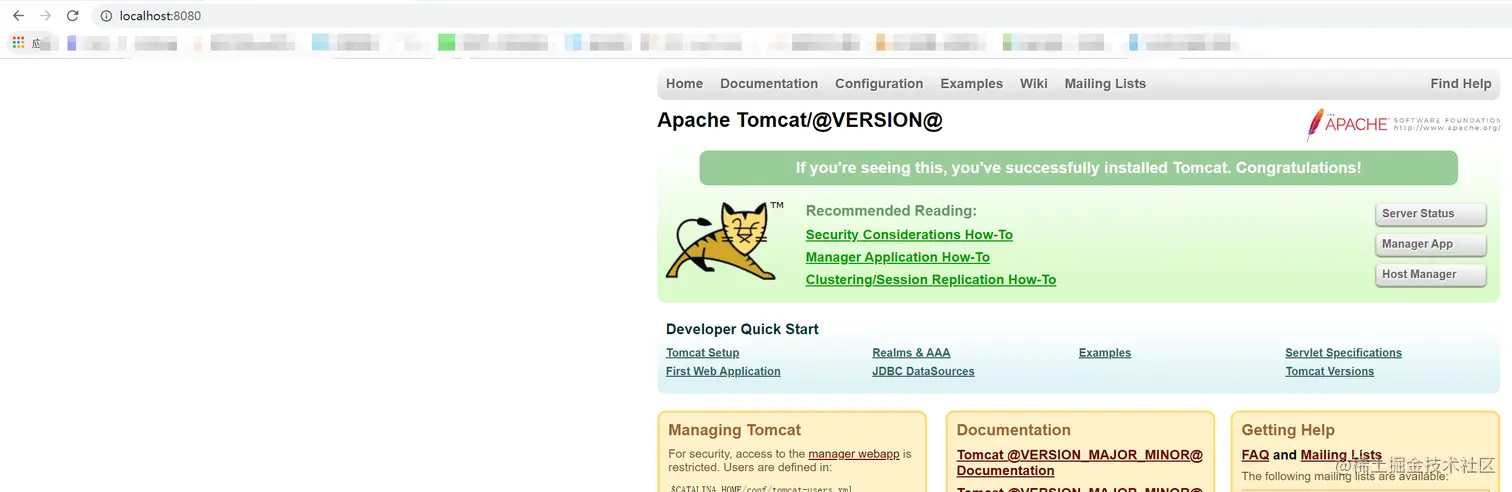The width and height of the screenshot is (1512, 492).
Task: Click the Host Manager button
Action: point(1430,274)
